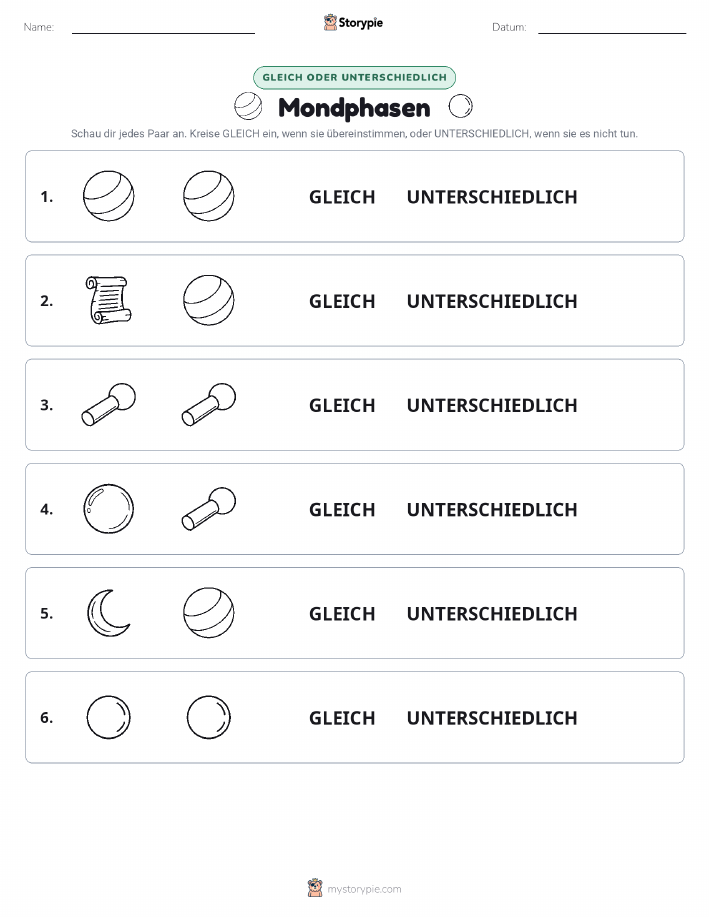Viewport: 709px width, 917px height.
Task: Click the striped ball icon left of the Mondphasen title
Action: [248, 106]
